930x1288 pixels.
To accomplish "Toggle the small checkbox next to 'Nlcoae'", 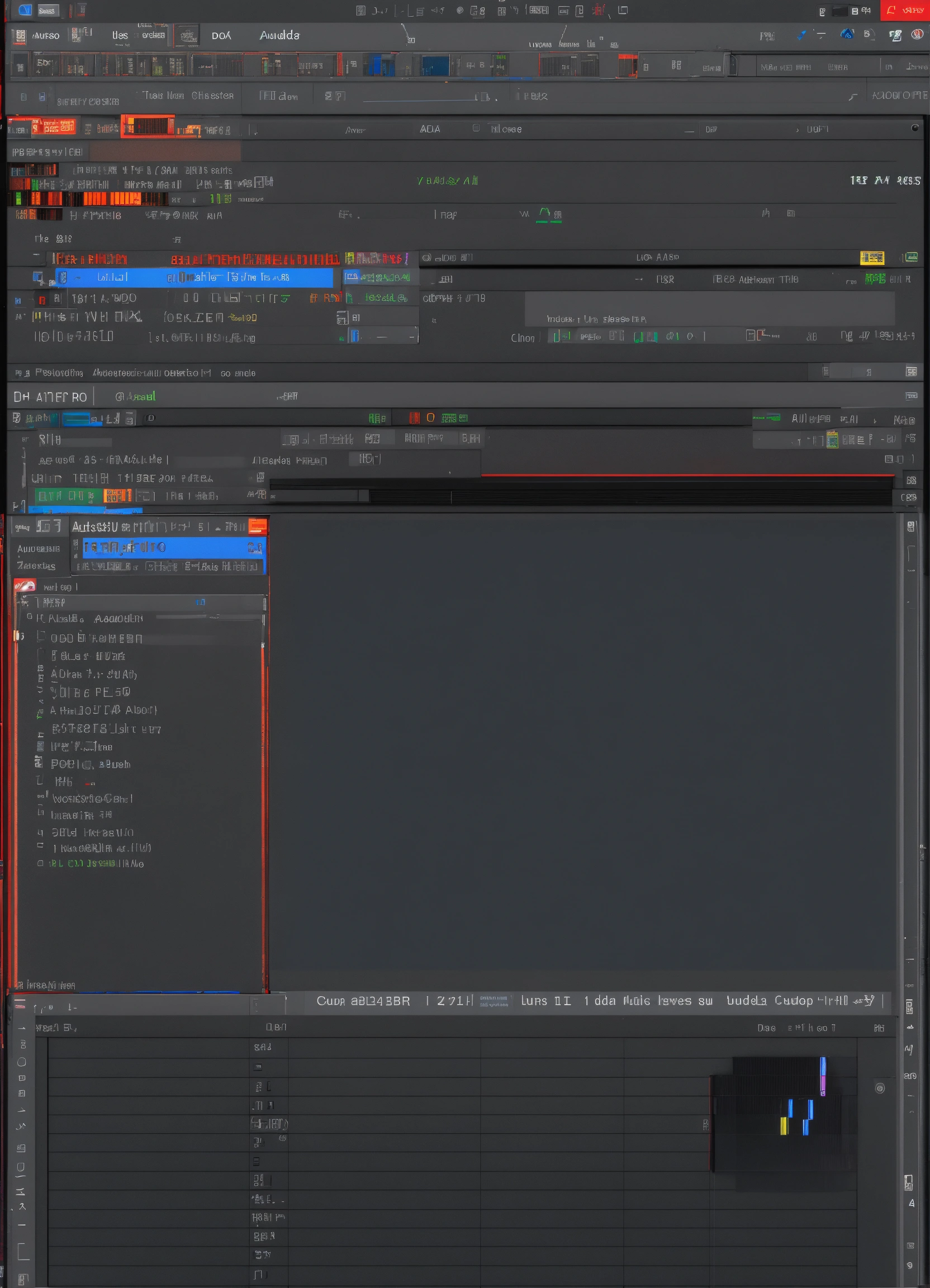I will [476, 129].
